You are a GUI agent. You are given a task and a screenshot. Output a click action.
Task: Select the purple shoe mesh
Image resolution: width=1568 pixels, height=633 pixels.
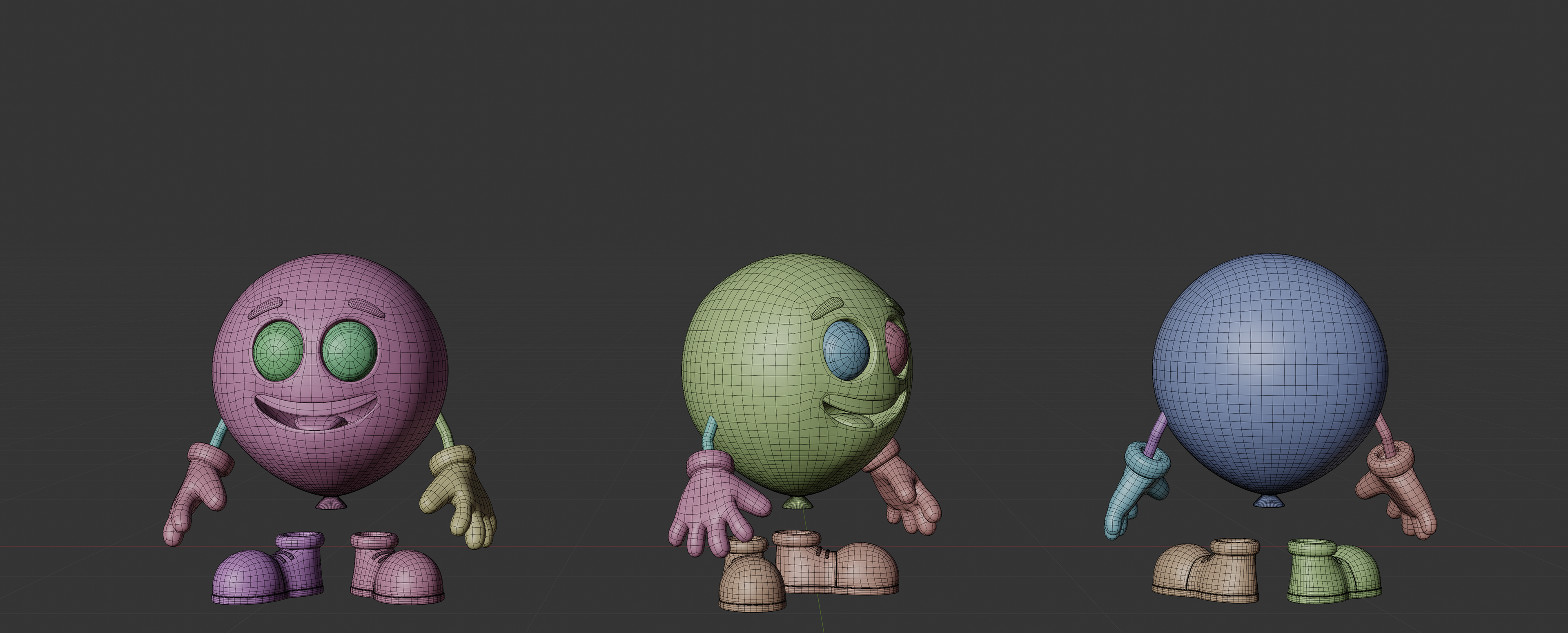tap(256, 573)
